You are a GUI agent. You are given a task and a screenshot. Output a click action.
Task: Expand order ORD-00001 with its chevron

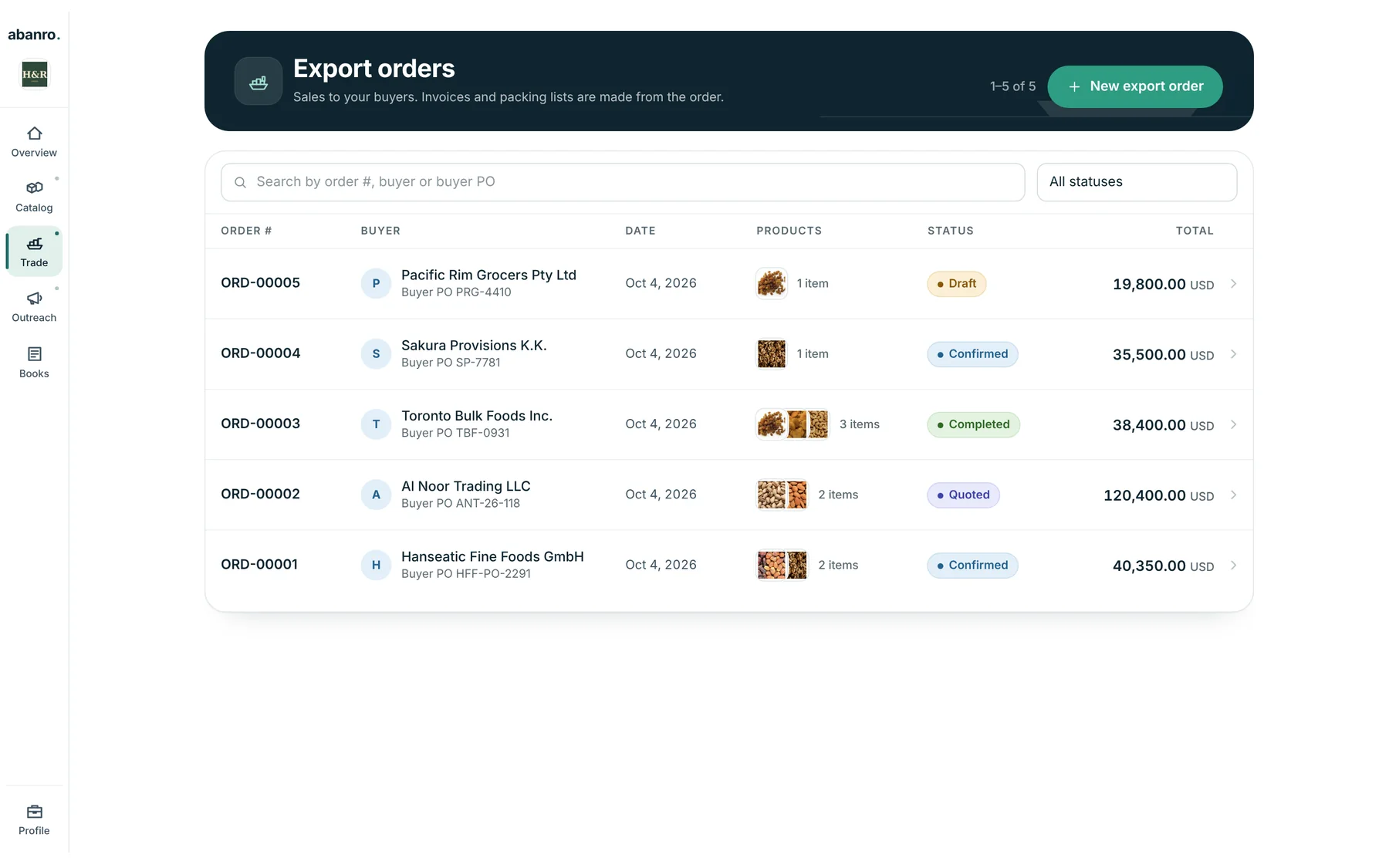pyautogui.click(x=1233, y=565)
